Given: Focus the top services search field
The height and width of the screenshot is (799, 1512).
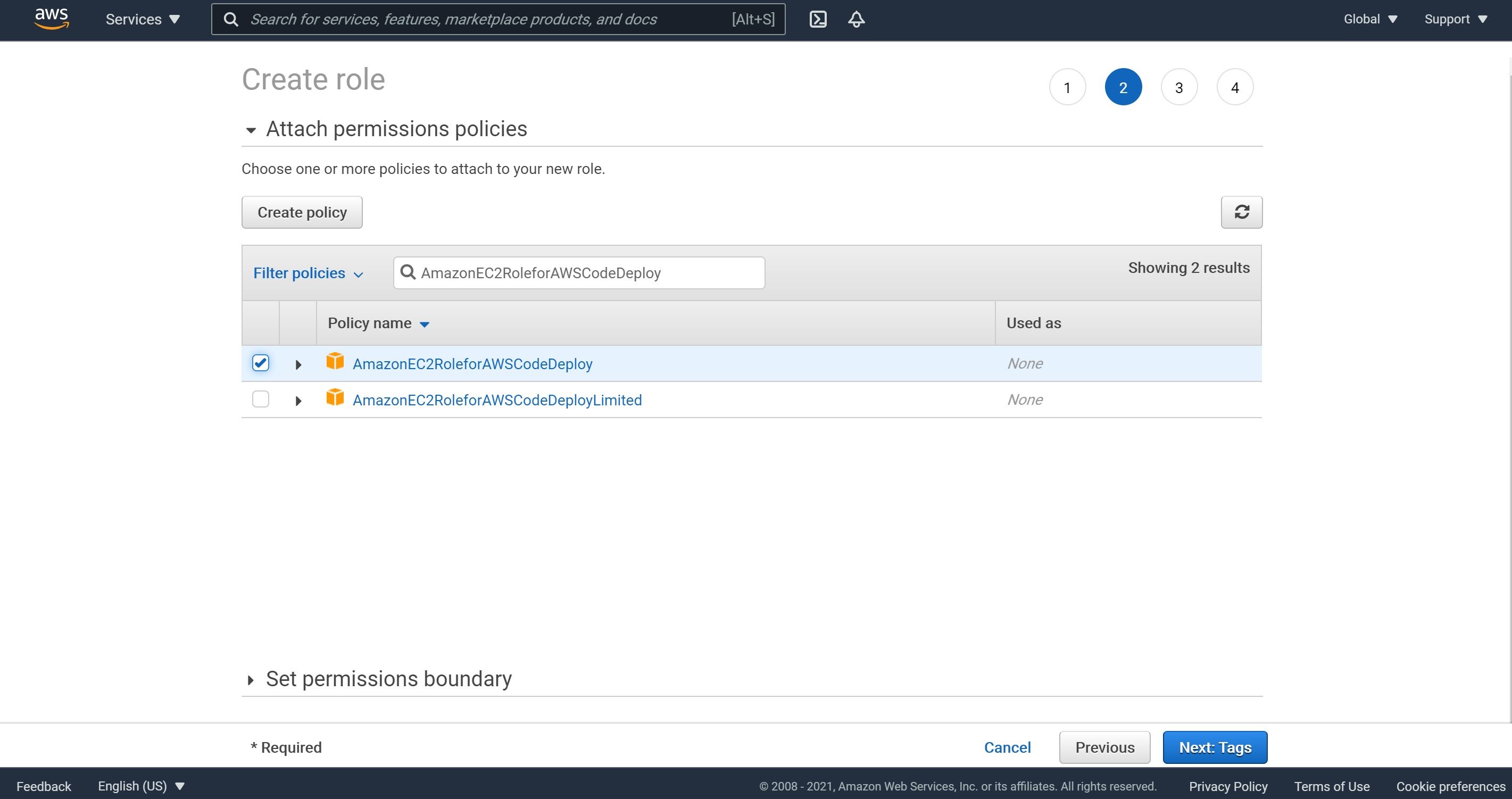Looking at the screenshot, I should (498, 19).
